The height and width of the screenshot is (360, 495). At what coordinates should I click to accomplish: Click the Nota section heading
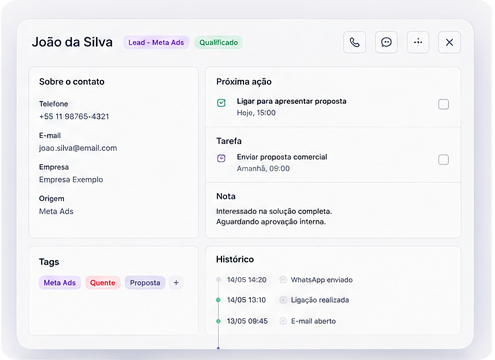coord(226,196)
